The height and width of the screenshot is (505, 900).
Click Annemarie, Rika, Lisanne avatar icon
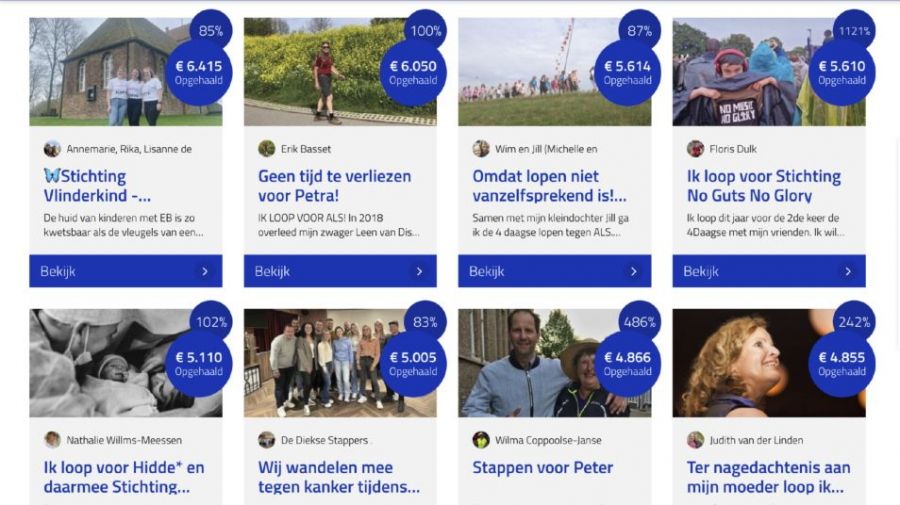coord(52,149)
